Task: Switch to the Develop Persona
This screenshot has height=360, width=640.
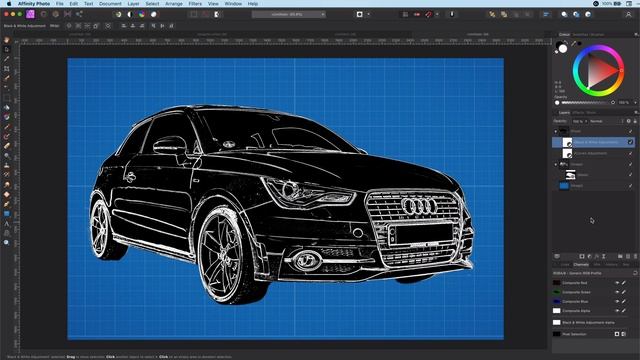Action: (56, 14)
